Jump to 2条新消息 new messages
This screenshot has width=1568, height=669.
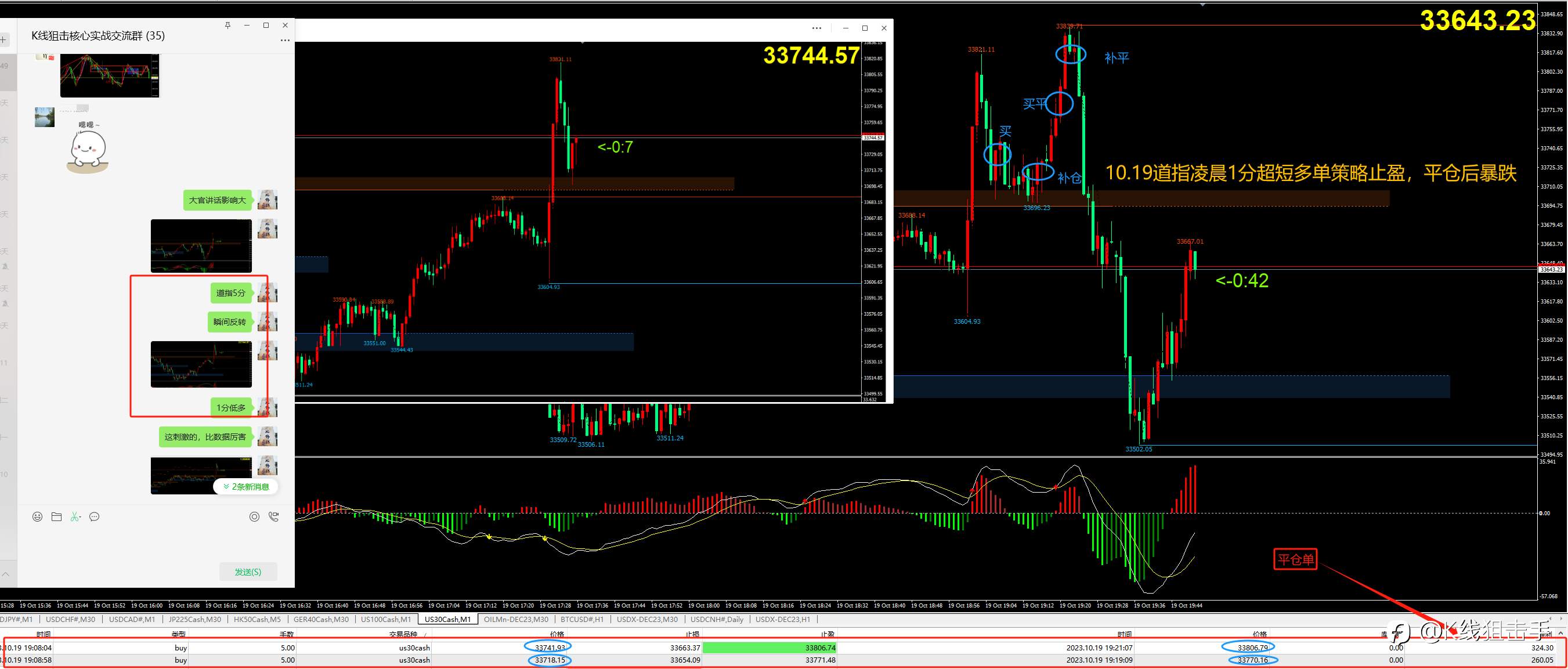246,486
